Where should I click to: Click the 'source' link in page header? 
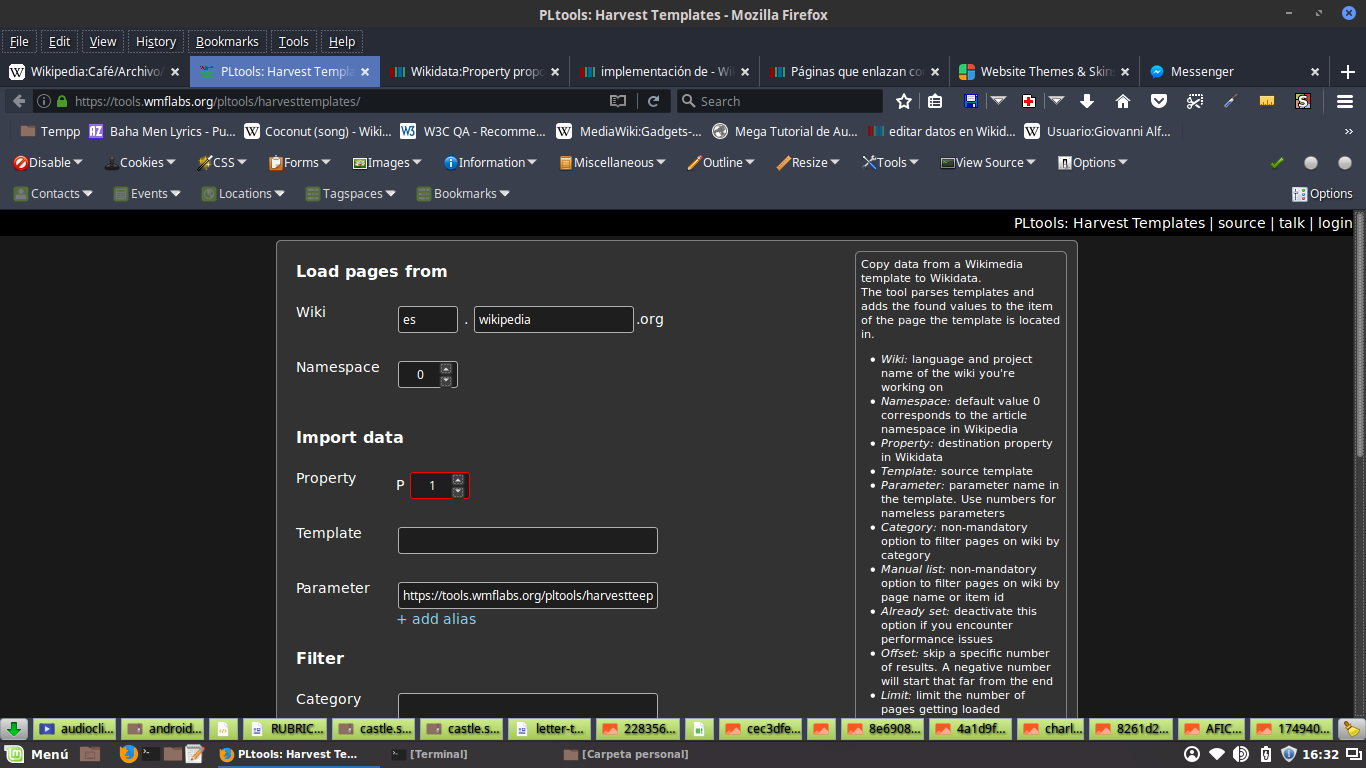1242,223
